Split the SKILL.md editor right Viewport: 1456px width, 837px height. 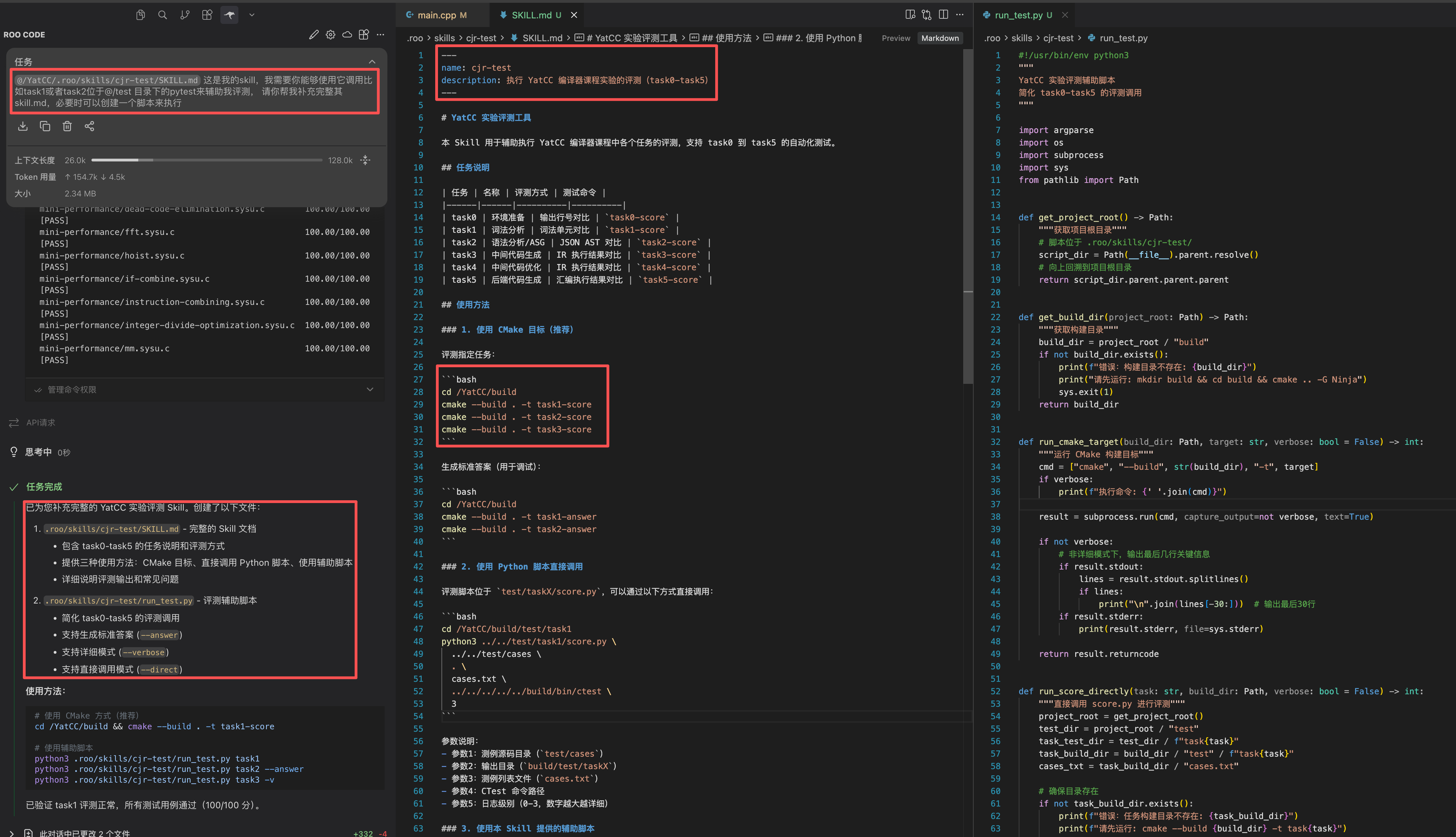pos(943,15)
